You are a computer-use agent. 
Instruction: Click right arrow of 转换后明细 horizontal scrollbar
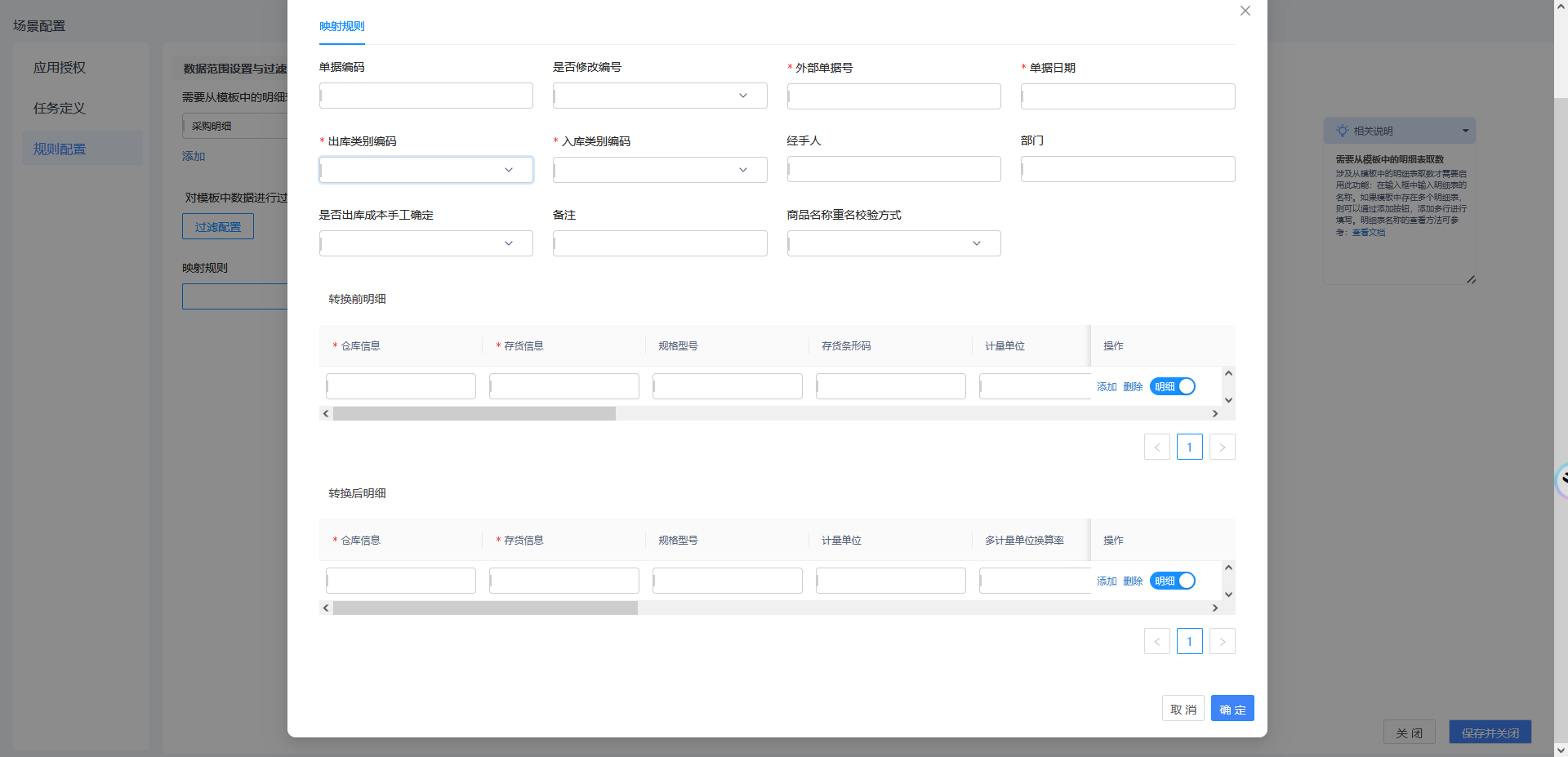(1215, 608)
